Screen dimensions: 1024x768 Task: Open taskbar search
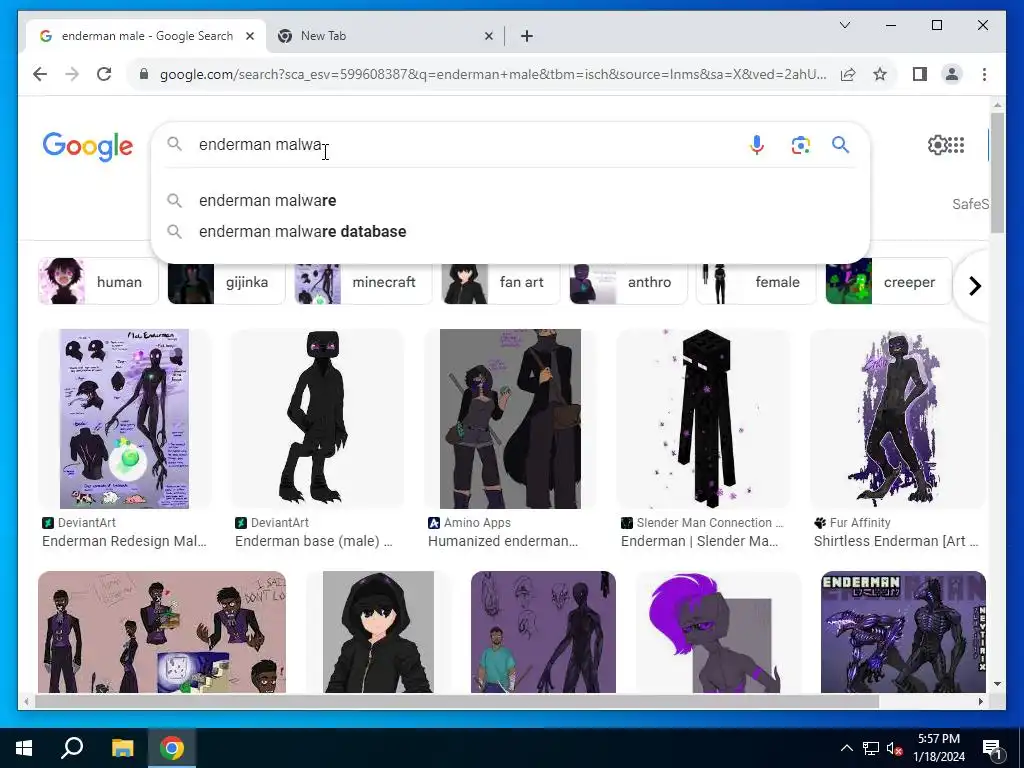[72, 748]
